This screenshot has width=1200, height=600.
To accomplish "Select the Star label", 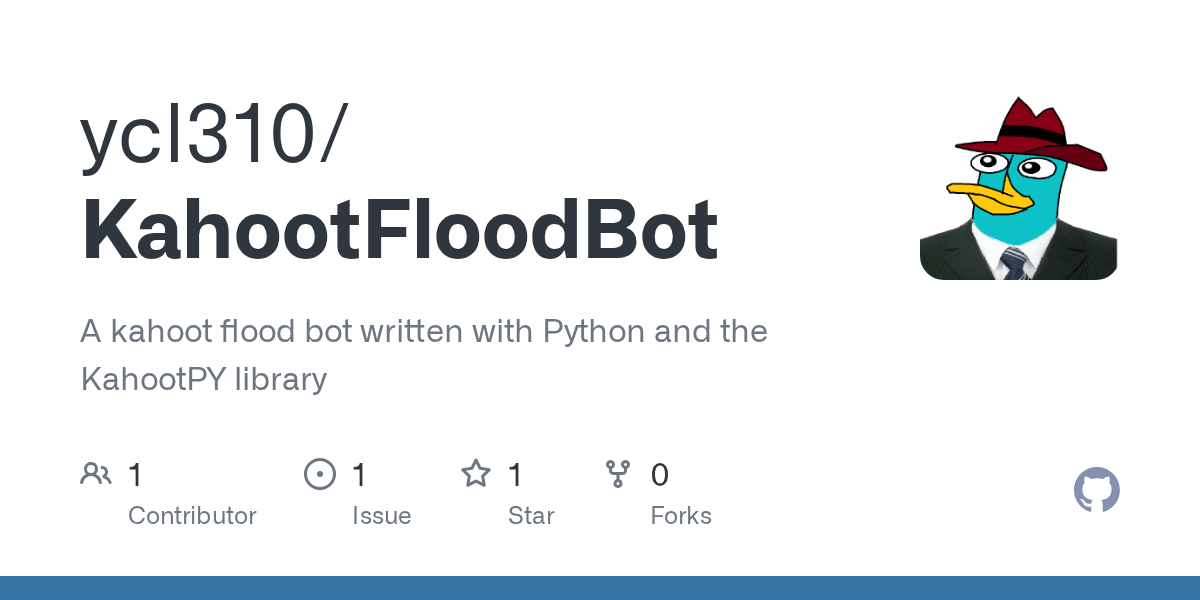I will 531,516.
